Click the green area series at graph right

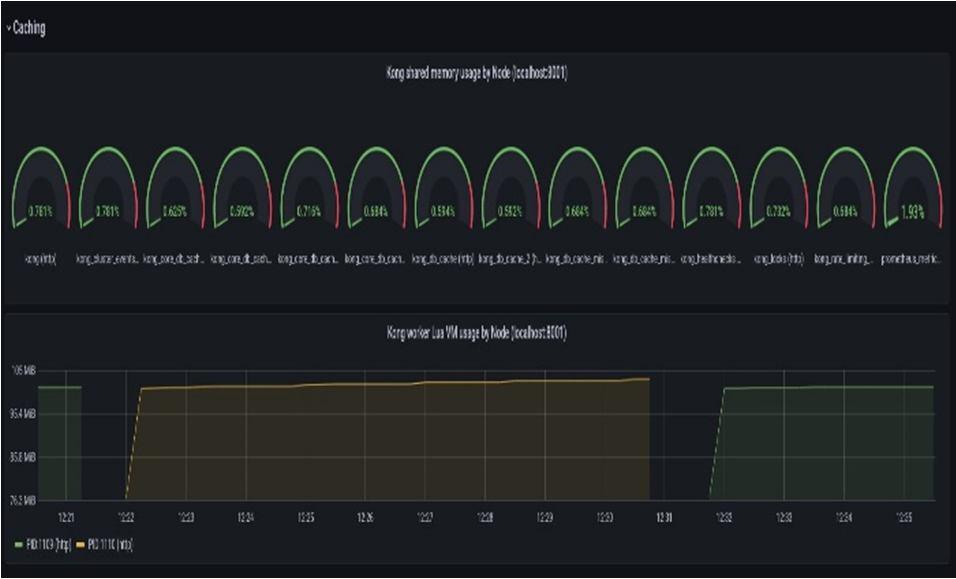coord(823,444)
